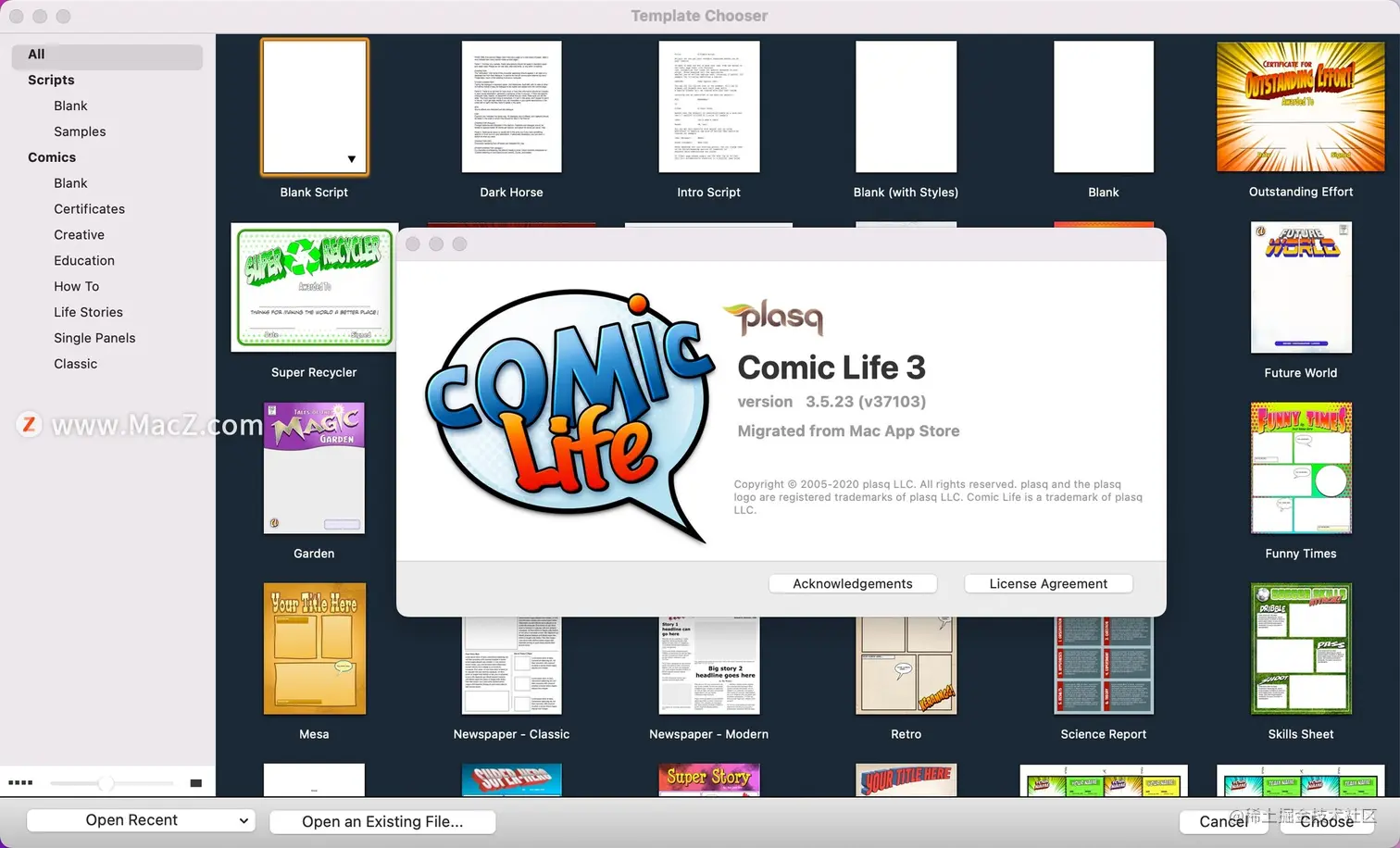Open the Acknowledgements button
1400x848 pixels.
click(853, 584)
